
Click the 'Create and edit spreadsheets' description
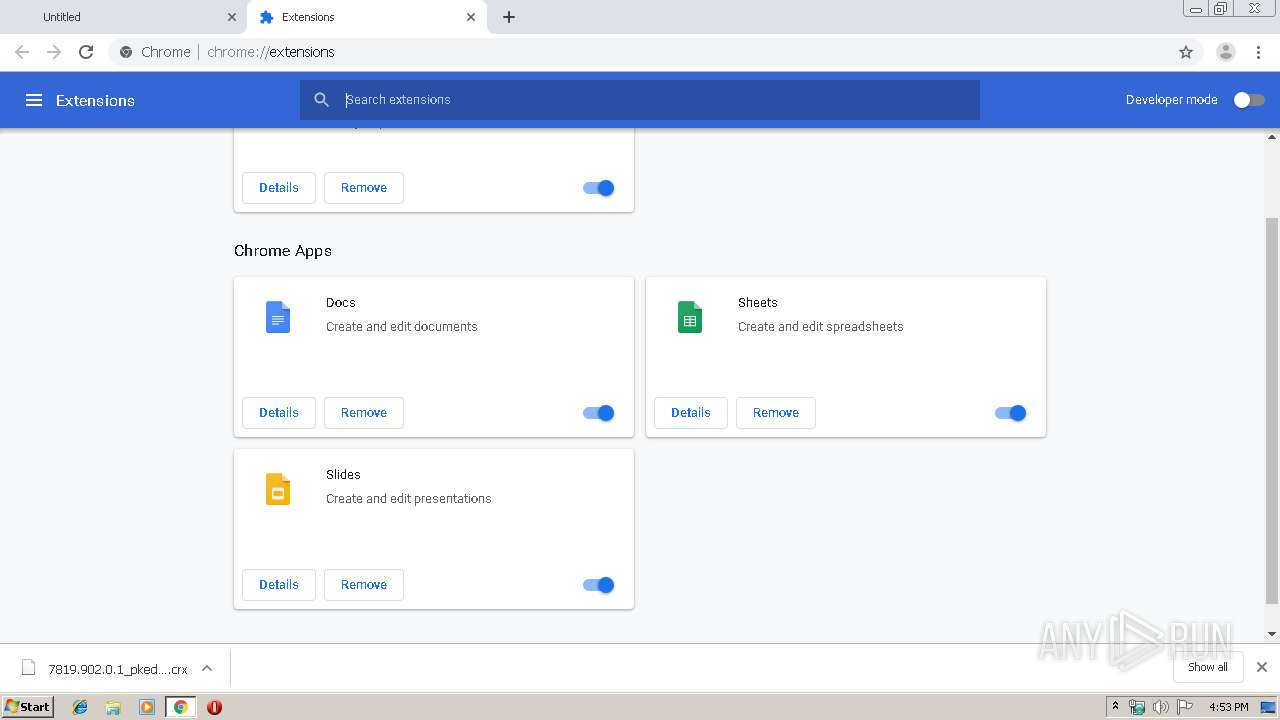coord(820,327)
